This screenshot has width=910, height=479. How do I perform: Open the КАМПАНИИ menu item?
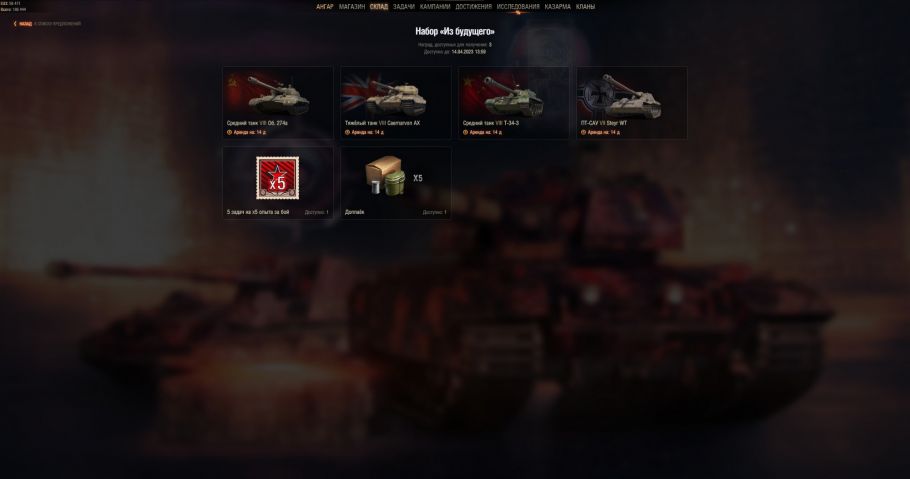click(x=435, y=7)
